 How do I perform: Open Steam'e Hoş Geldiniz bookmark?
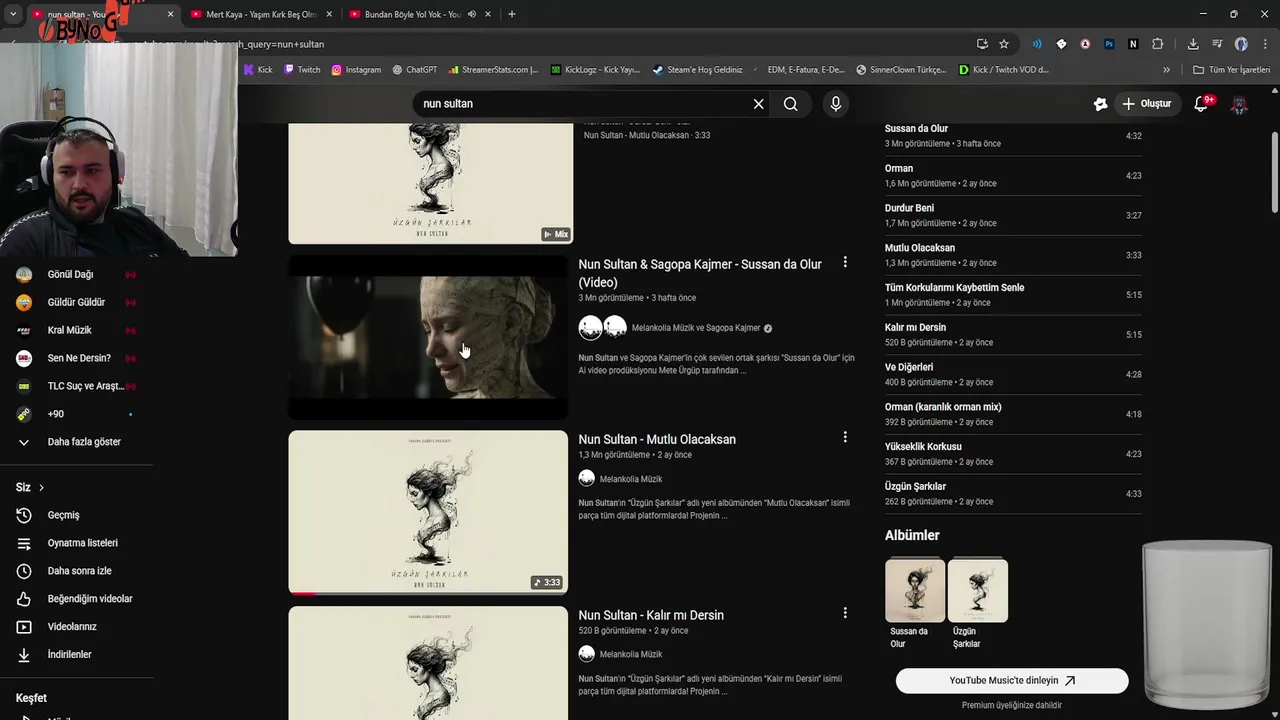coord(697,70)
